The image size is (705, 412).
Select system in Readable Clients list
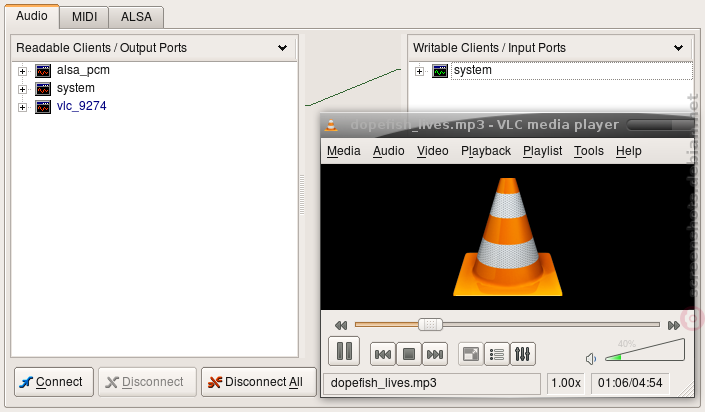tap(76, 89)
